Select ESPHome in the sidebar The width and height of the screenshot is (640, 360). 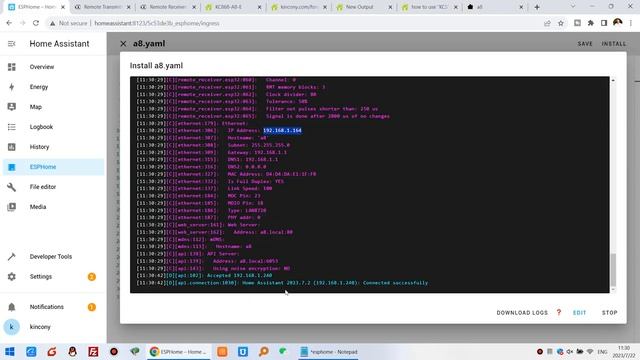pyautogui.click(x=53, y=167)
